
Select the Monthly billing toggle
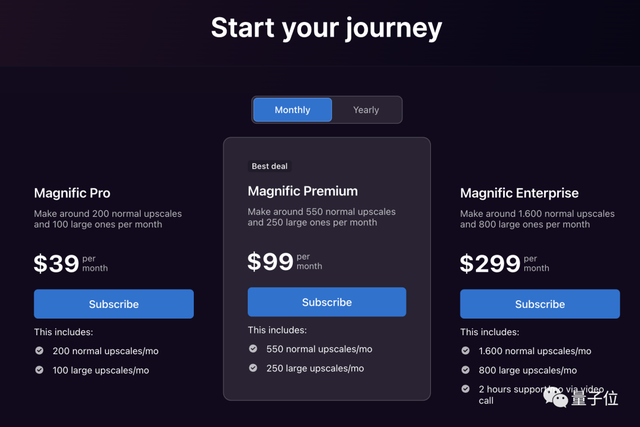292,110
